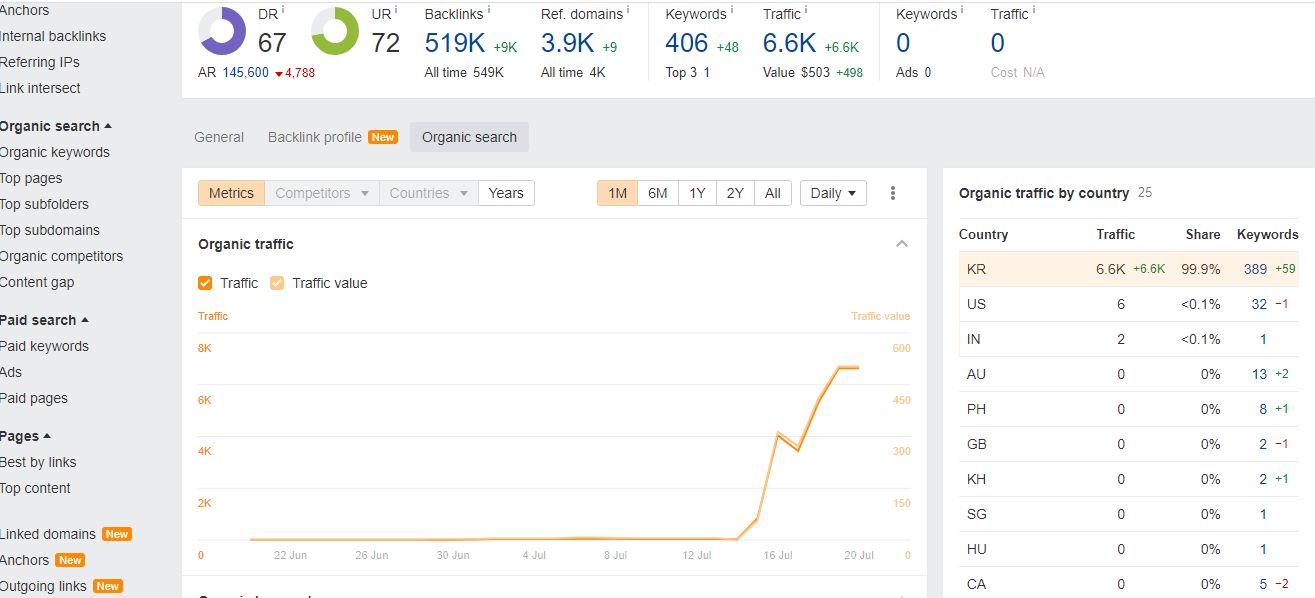This screenshot has width=1315, height=598.
Task: Click the Backlinks info icon
Action: click(x=490, y=10)
